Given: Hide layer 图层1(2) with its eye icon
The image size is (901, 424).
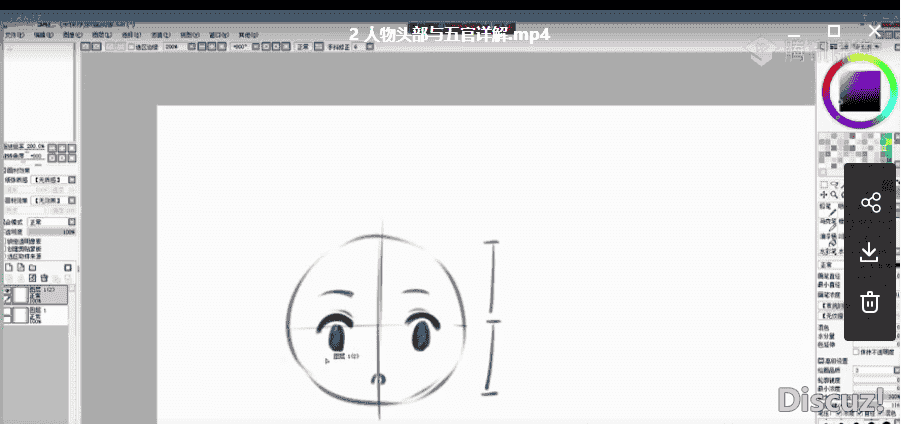Looking at the screenshot, I should (7, 291).
